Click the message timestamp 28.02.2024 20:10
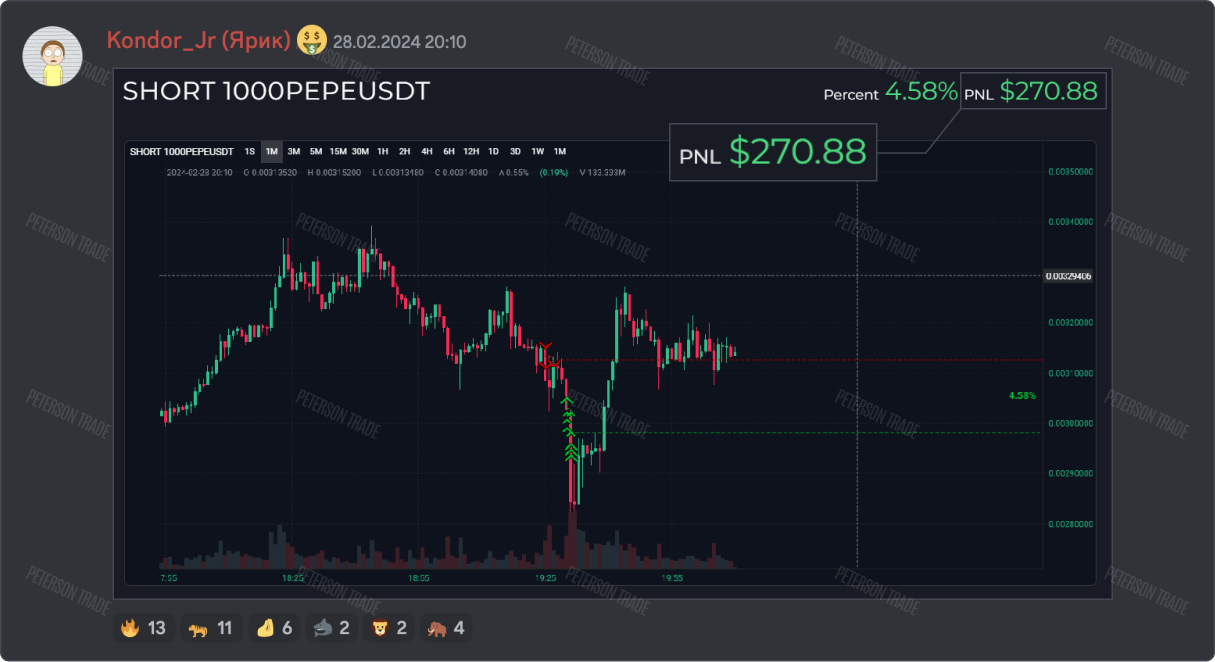This screenshot has height=662, width=1215. point(399,42)
